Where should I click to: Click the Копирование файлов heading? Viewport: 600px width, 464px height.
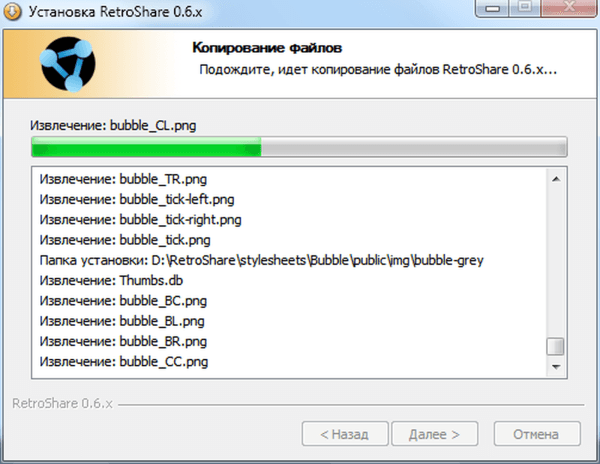(267, 48)
